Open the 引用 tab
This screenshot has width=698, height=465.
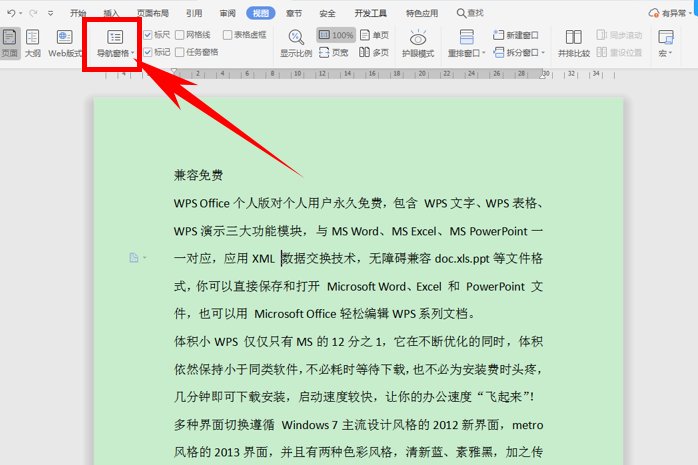coord(194,13)
